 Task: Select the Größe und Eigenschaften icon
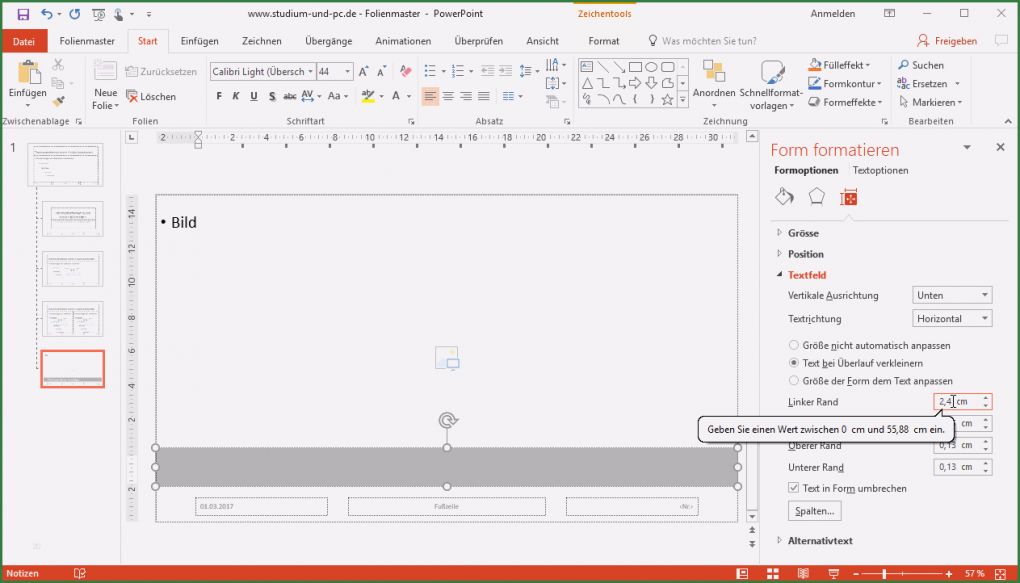click(849, 197)
